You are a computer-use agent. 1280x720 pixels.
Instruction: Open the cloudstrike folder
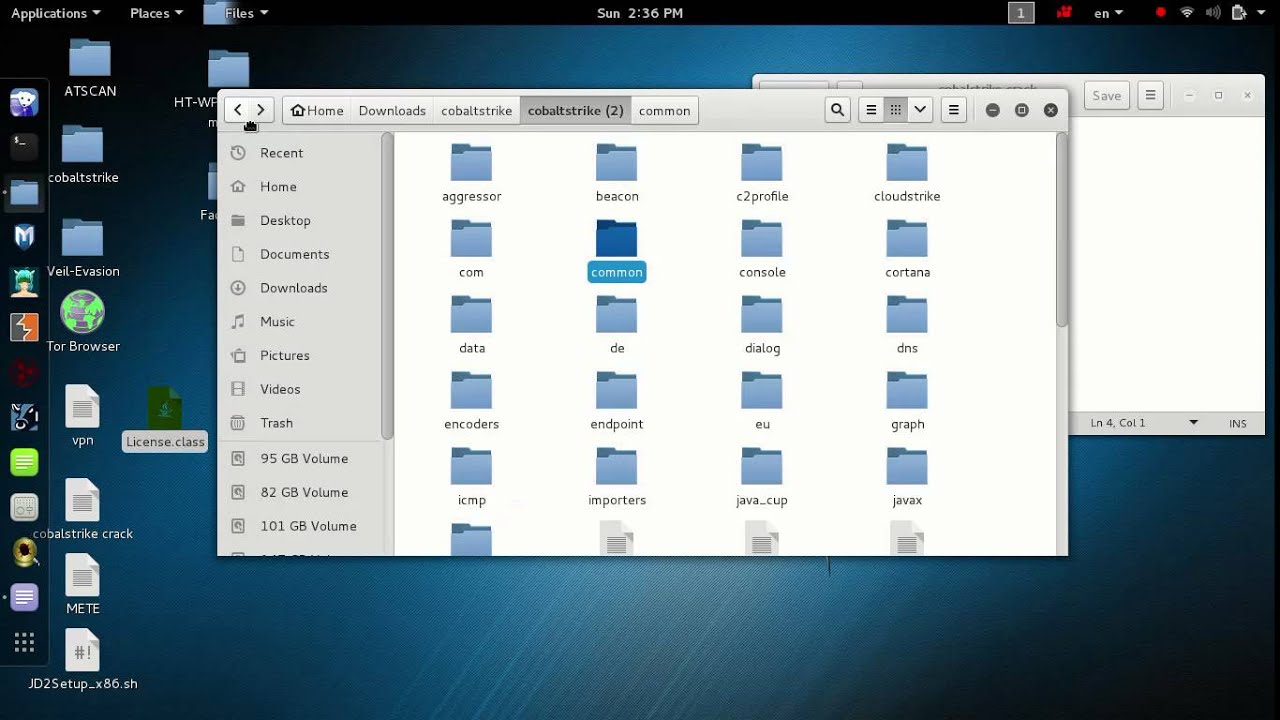pyautogui.click(x=907, y=173)
